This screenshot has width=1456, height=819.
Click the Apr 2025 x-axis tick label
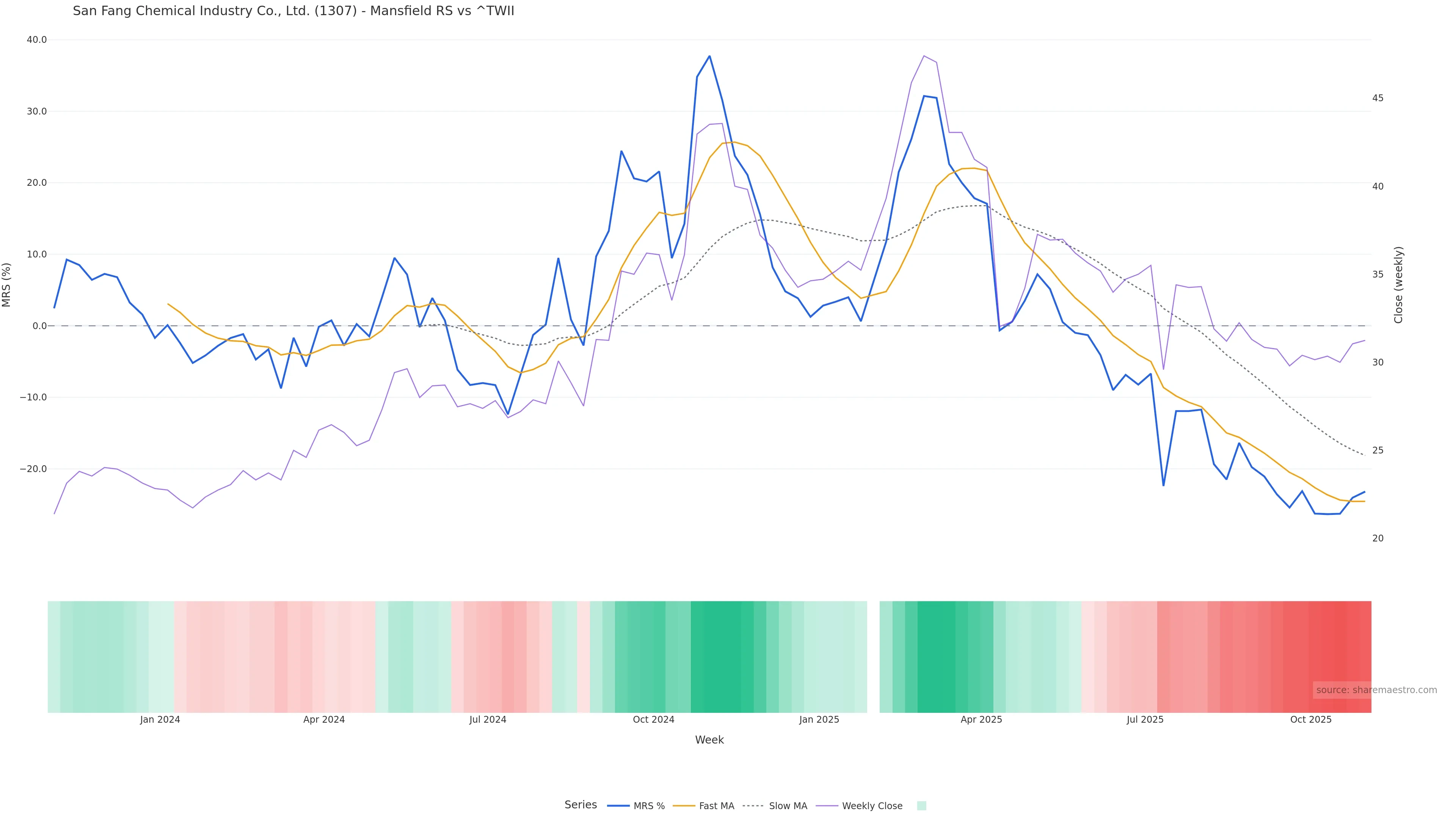tap(981, 720)
